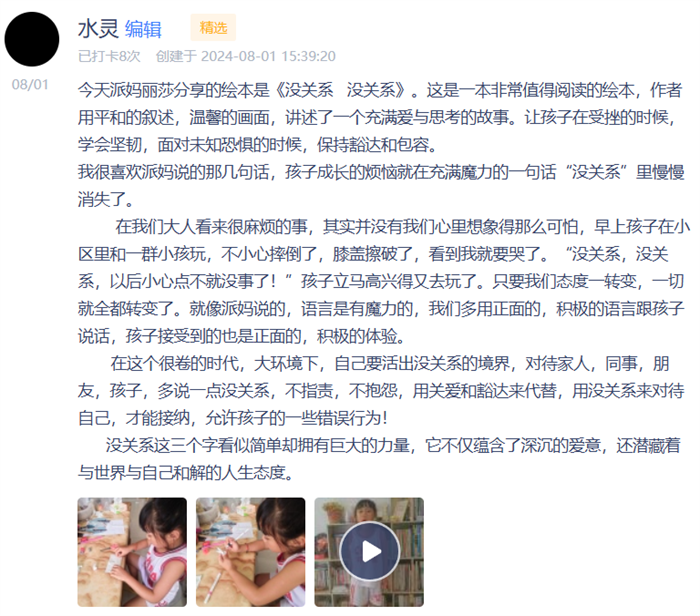Click the line starting 在这个很卷的时代
700x616 pixels.
click(x=390, y=363)
